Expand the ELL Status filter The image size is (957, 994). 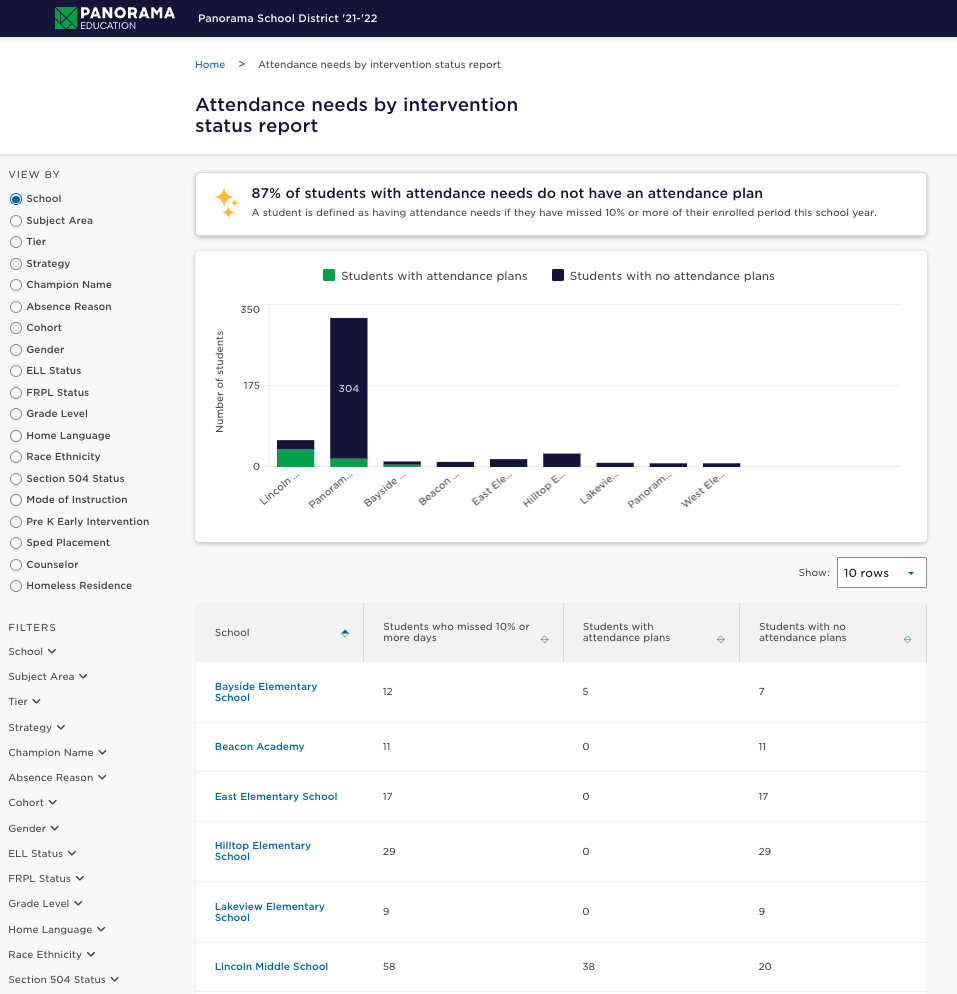coord(42,854)
